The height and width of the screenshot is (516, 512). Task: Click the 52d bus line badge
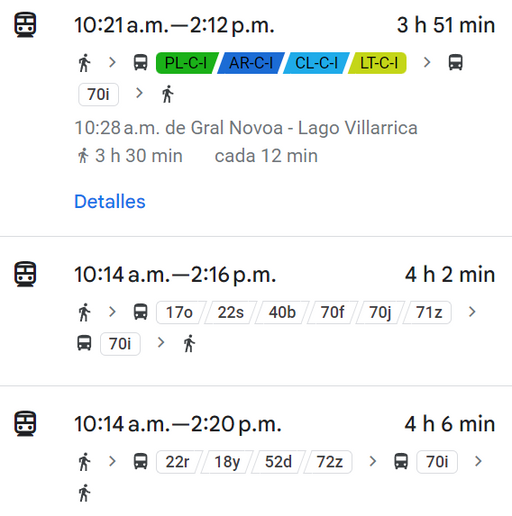[278, 462]
